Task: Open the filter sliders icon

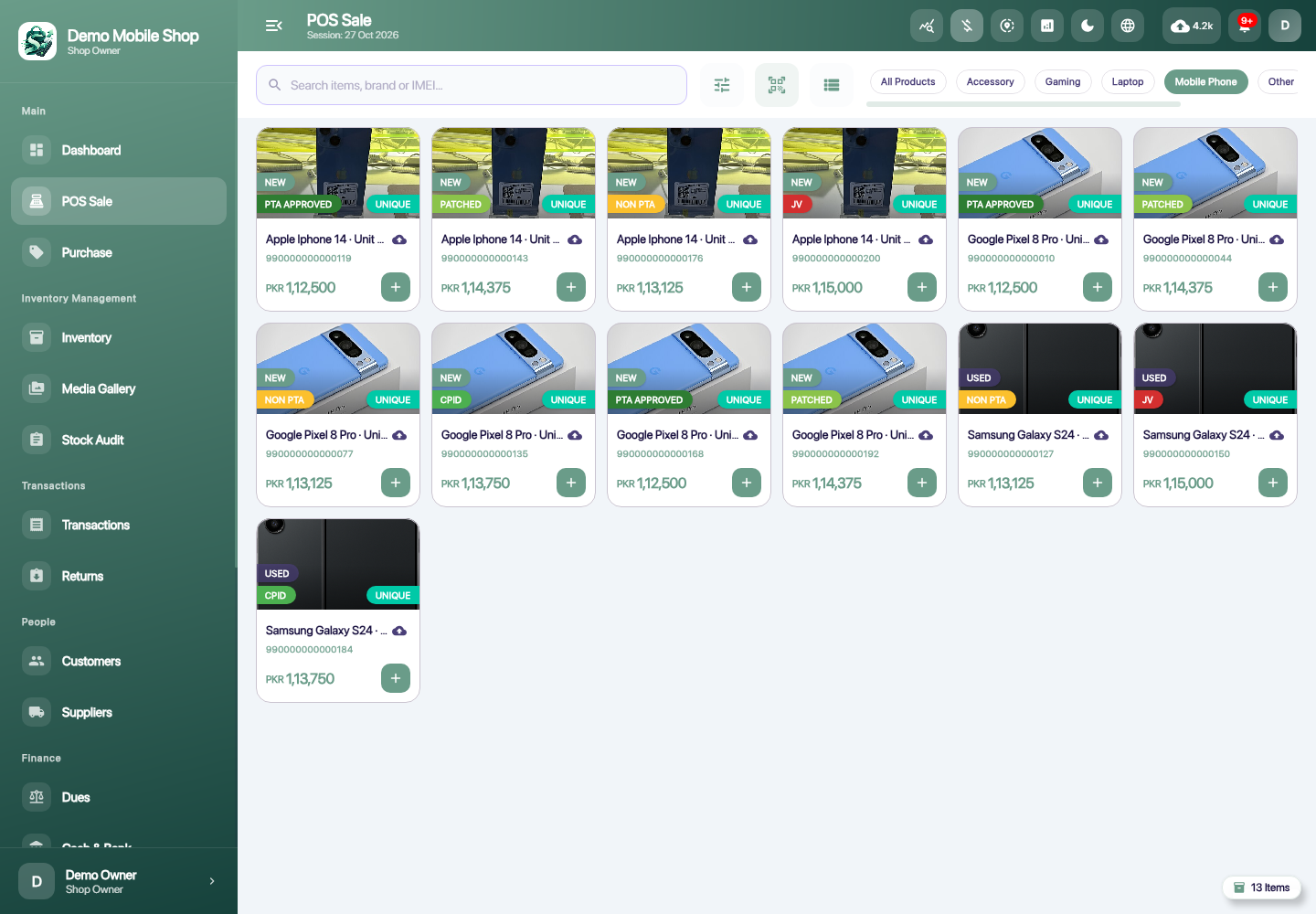Action: pyautogui.click(x=722, y=85)
